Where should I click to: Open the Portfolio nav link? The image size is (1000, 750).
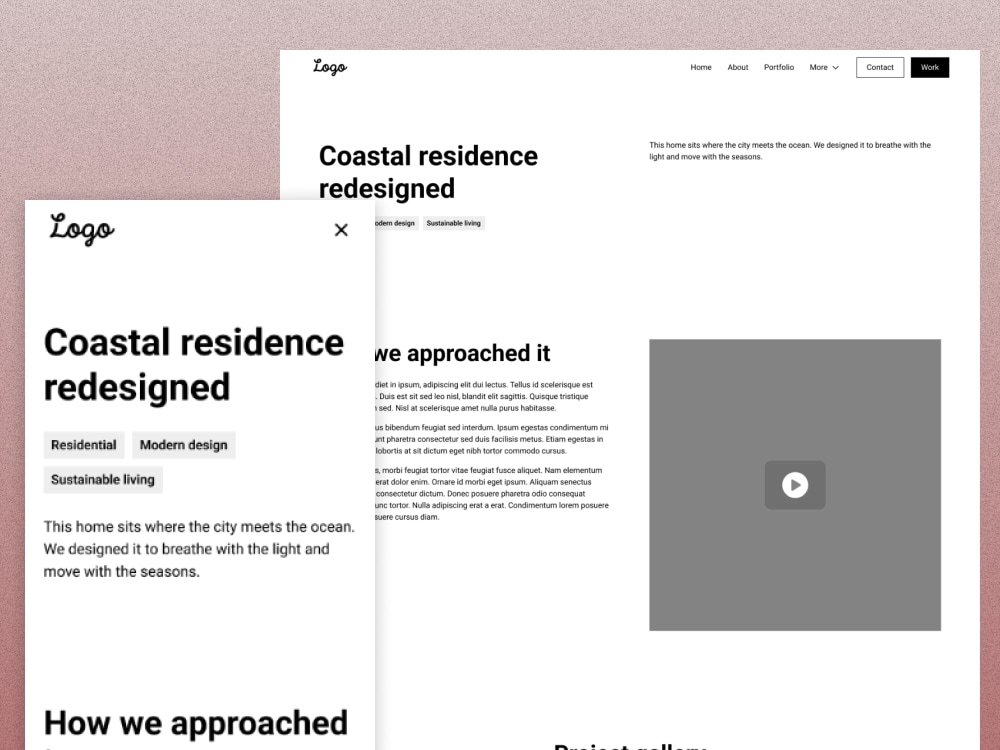tap(779, 67)
